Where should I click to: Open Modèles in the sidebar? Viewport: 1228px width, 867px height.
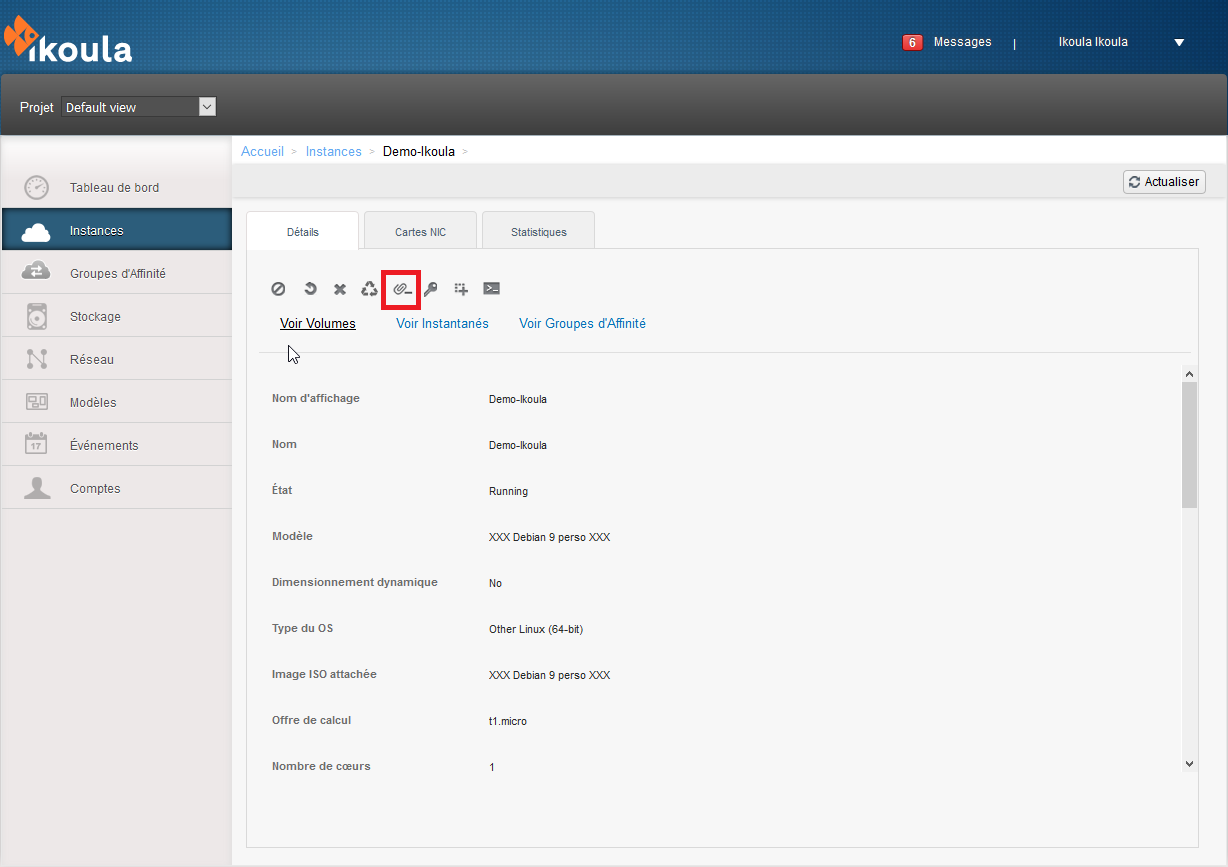point(116,402)
